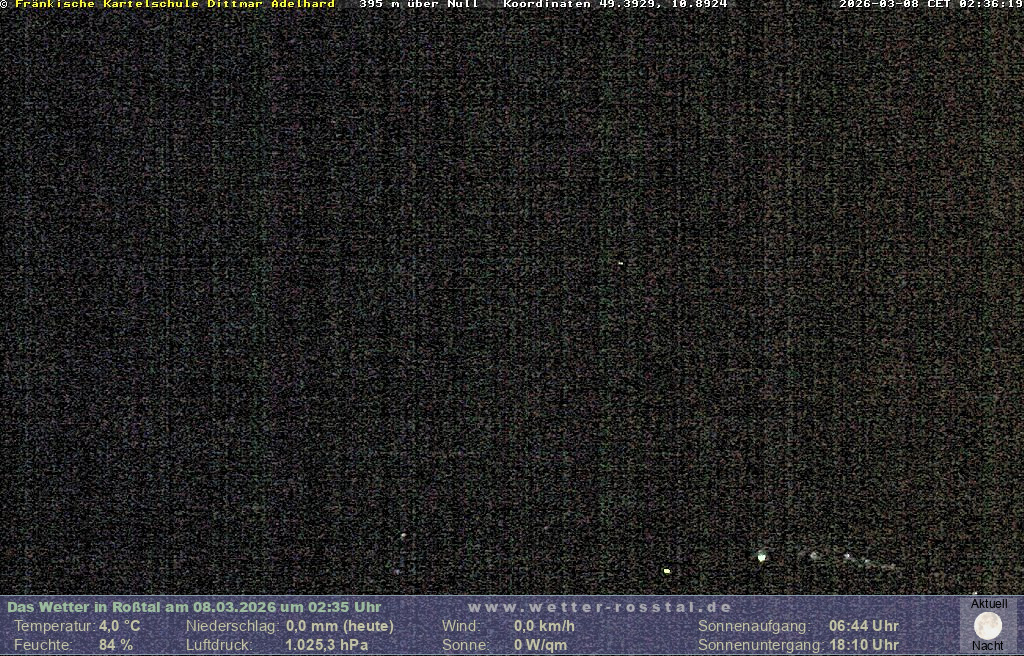Image resolution: width=1024 pixels, height=656 pixels.
Task: Click the timestamp '2026-03-08 CET 02:36:19'
Action: (930, 5)
